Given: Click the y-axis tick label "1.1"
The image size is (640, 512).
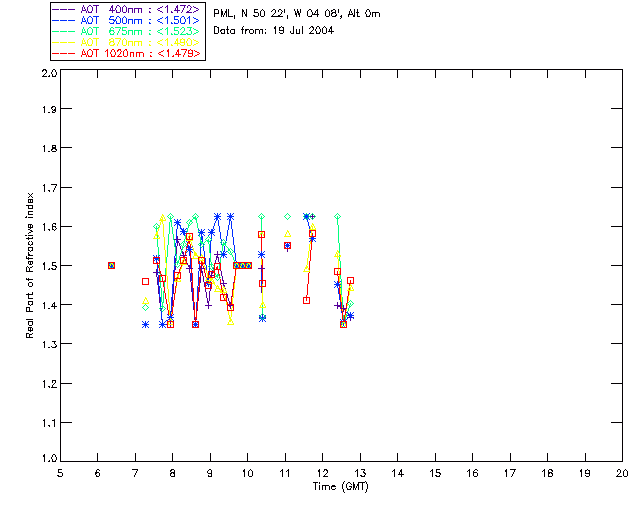Looking at the screenshot, I should click(x=49, y=423).
